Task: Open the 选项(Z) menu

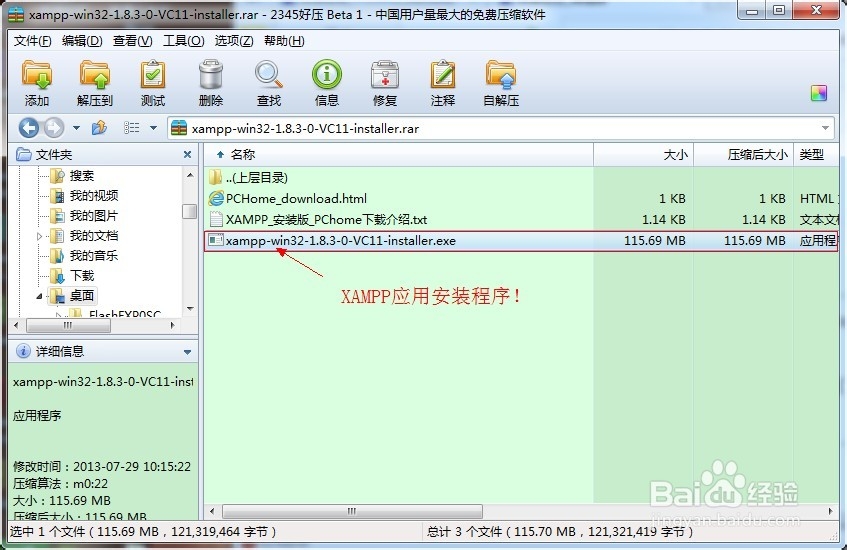Action: click(234, 41)
